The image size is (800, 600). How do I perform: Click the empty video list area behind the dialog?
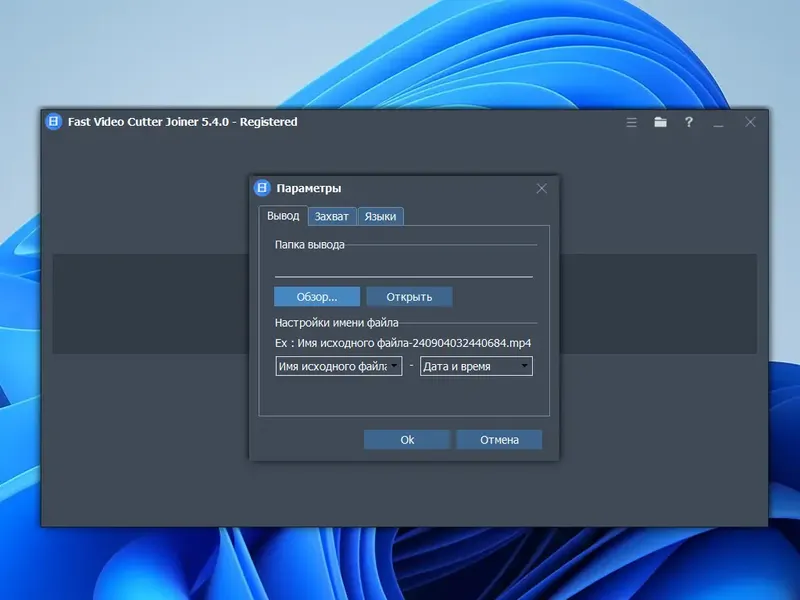click(x=140, y=300)
